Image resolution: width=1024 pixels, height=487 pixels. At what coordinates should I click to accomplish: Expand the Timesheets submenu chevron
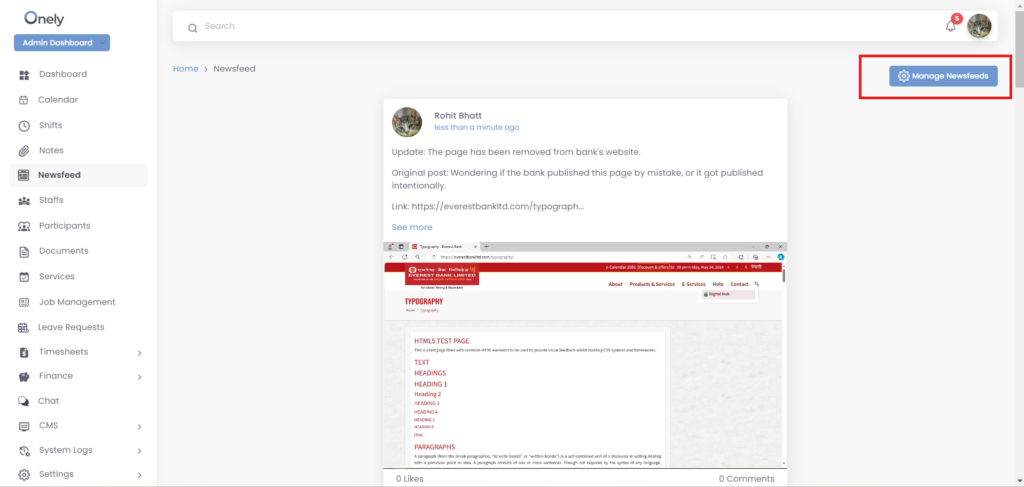coord(139,353)
